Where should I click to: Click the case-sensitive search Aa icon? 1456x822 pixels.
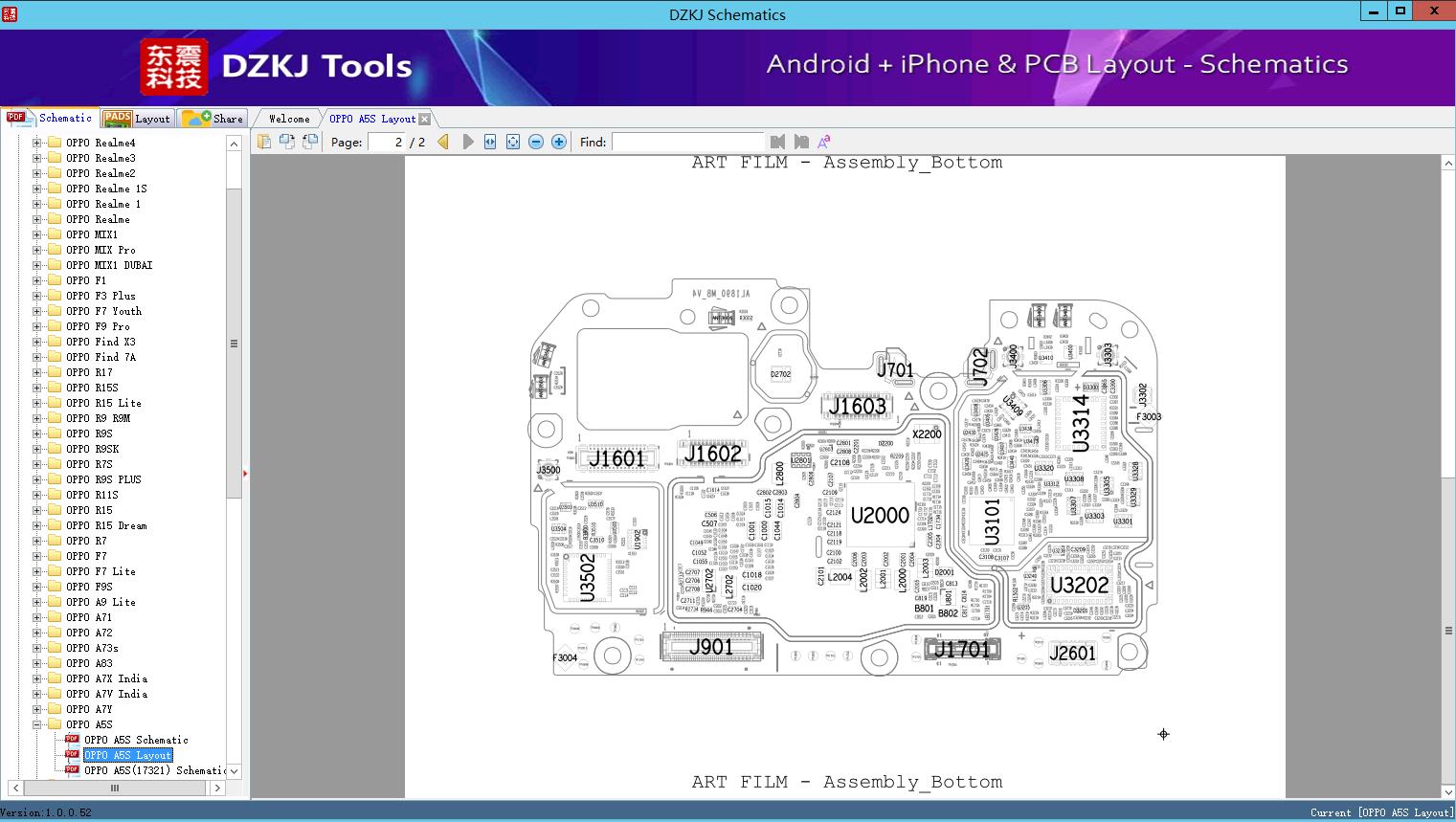click(823, 141)
